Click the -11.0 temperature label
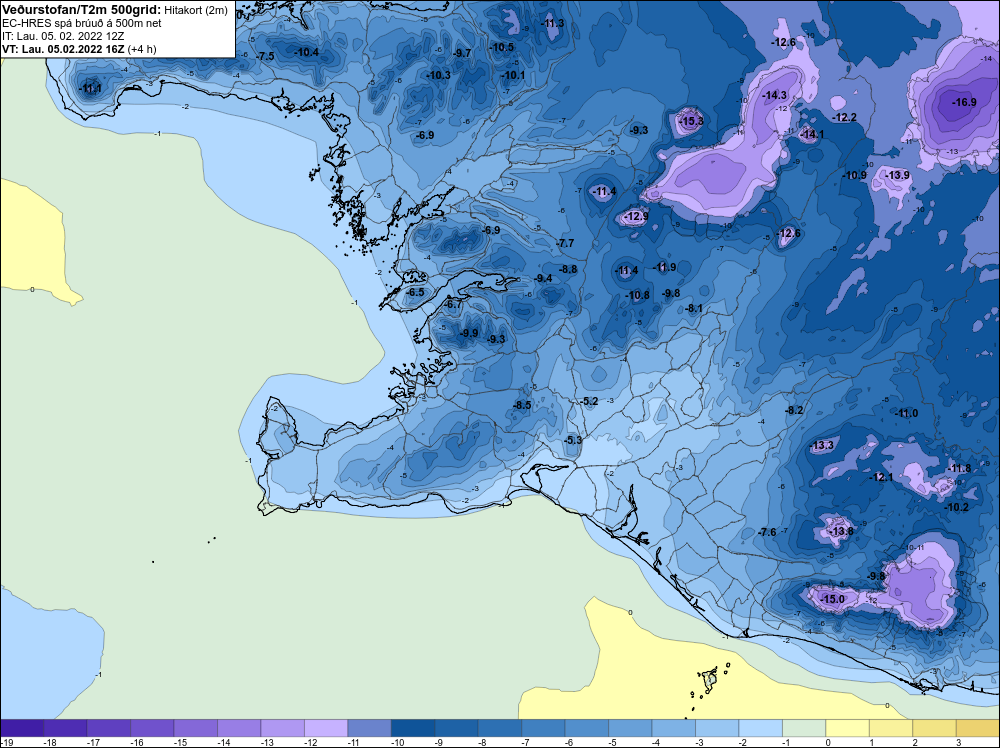Screen dimensions: 1000x748 click(x=906, y=413)
